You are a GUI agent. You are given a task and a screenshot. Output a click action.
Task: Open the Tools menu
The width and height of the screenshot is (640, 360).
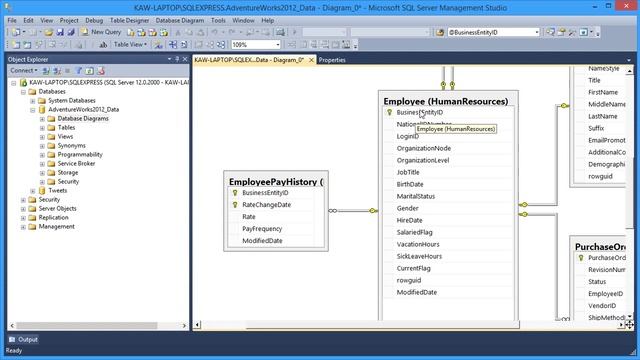click(218, 20)
